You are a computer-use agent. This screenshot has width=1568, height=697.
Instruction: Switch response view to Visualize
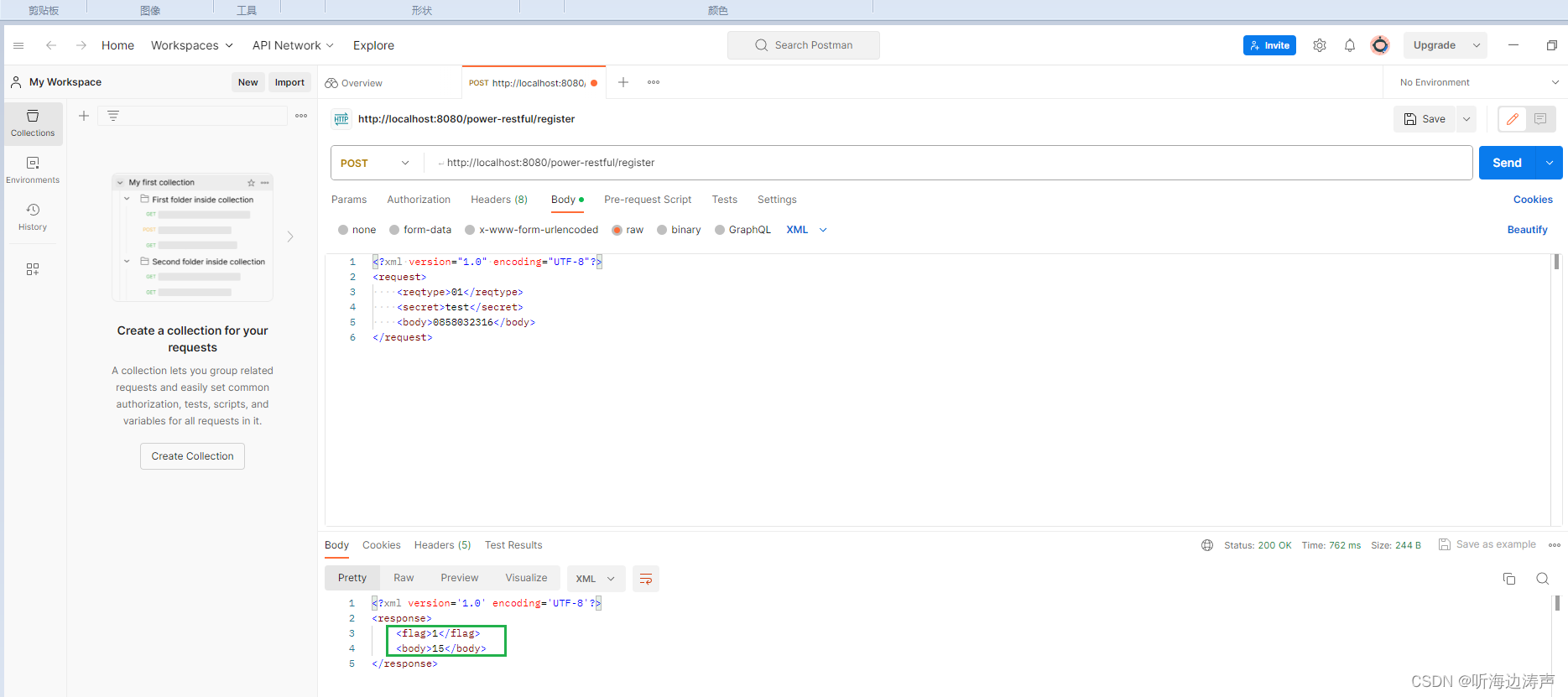526,578
